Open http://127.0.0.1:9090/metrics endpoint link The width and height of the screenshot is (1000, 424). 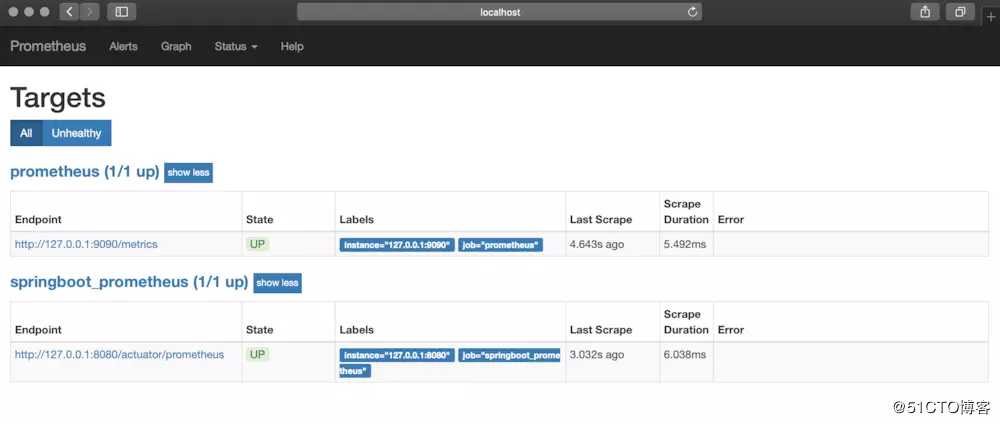86,244
